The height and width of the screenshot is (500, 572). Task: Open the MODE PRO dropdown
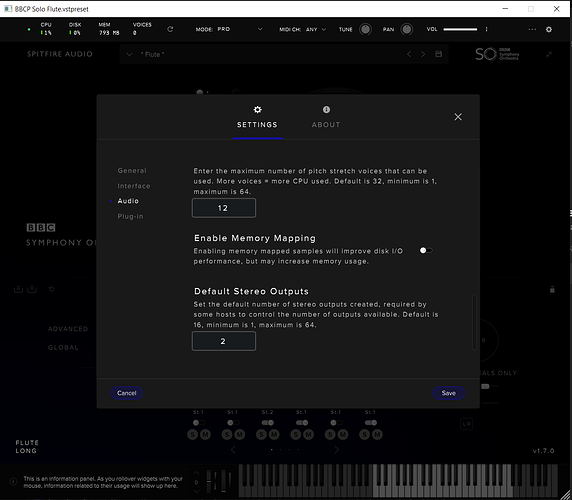pos(229,29)
